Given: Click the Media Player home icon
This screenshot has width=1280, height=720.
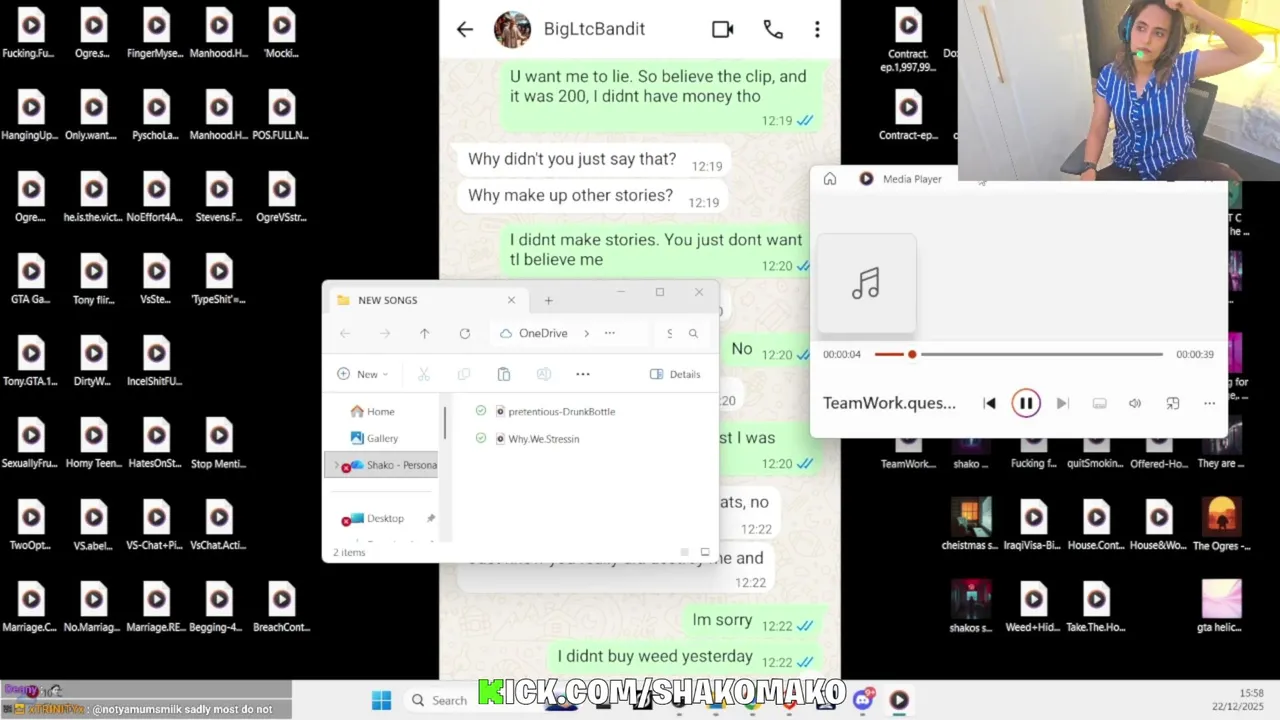Looking at the screenshot, I should pos(830,179).
